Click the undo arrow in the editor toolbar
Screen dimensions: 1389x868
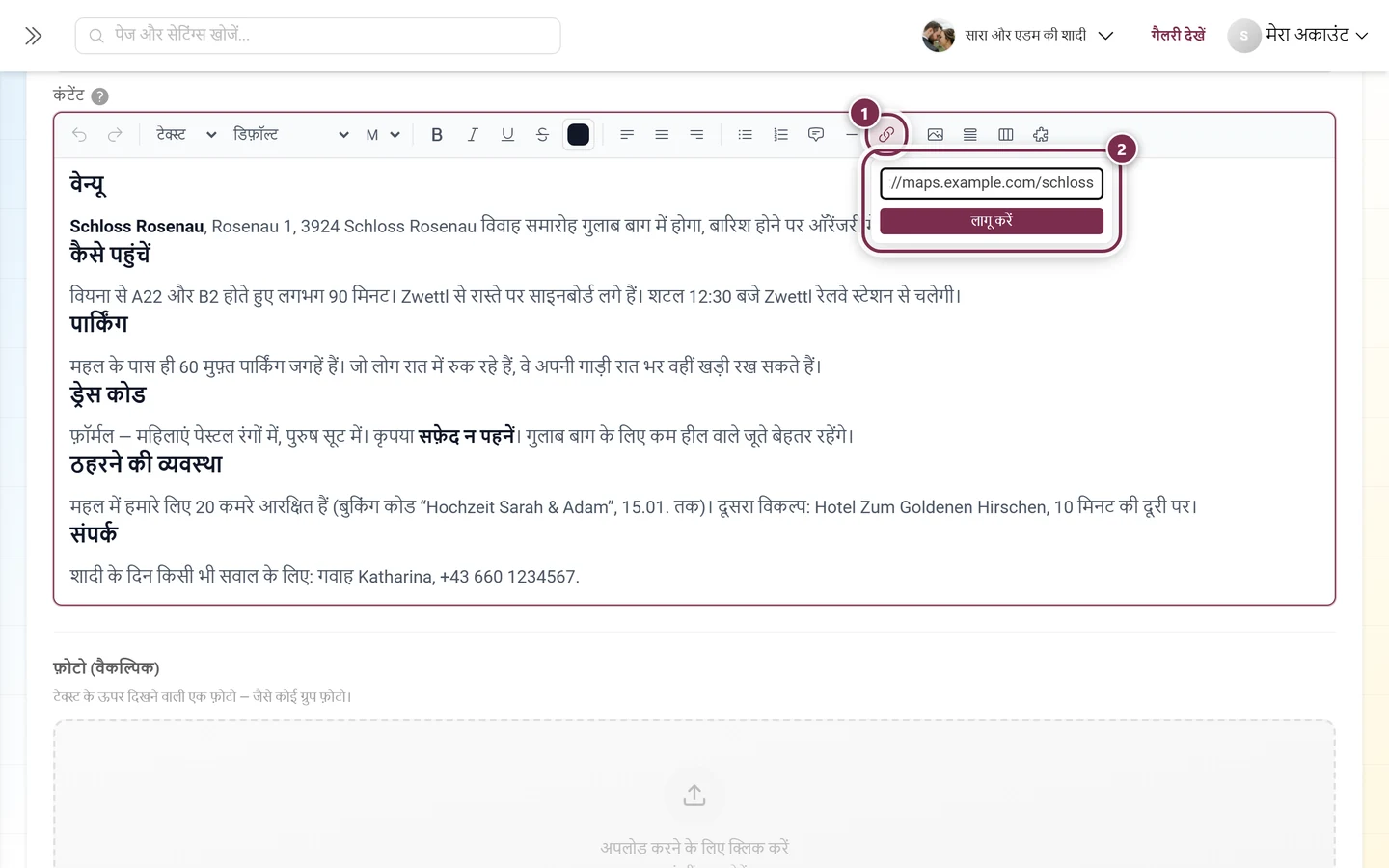coord(79,135)
